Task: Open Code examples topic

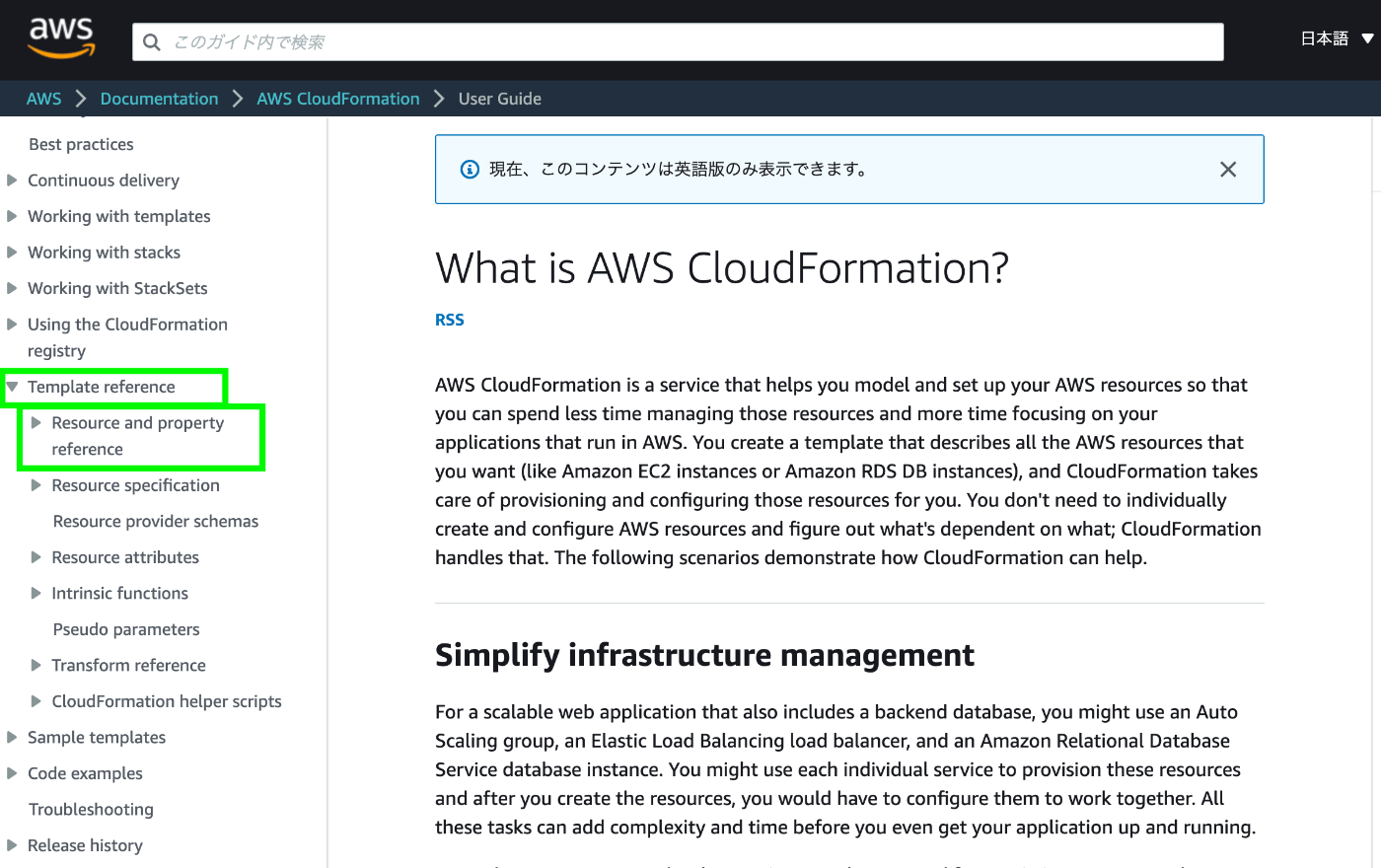Action: [x=85, y=773]
